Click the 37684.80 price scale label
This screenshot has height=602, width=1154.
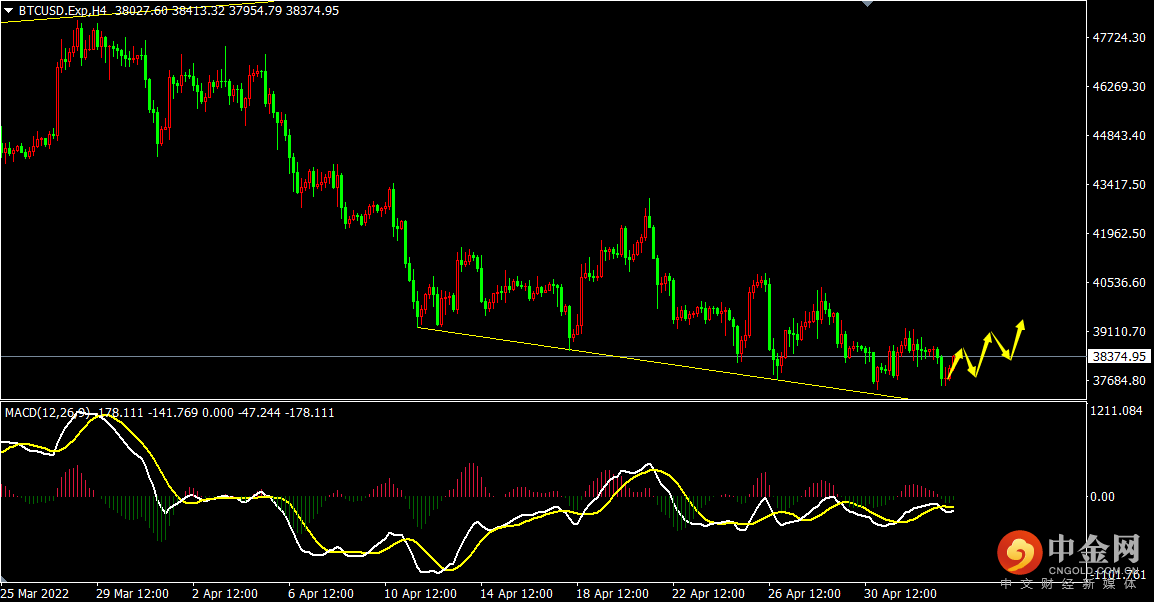1119,380
